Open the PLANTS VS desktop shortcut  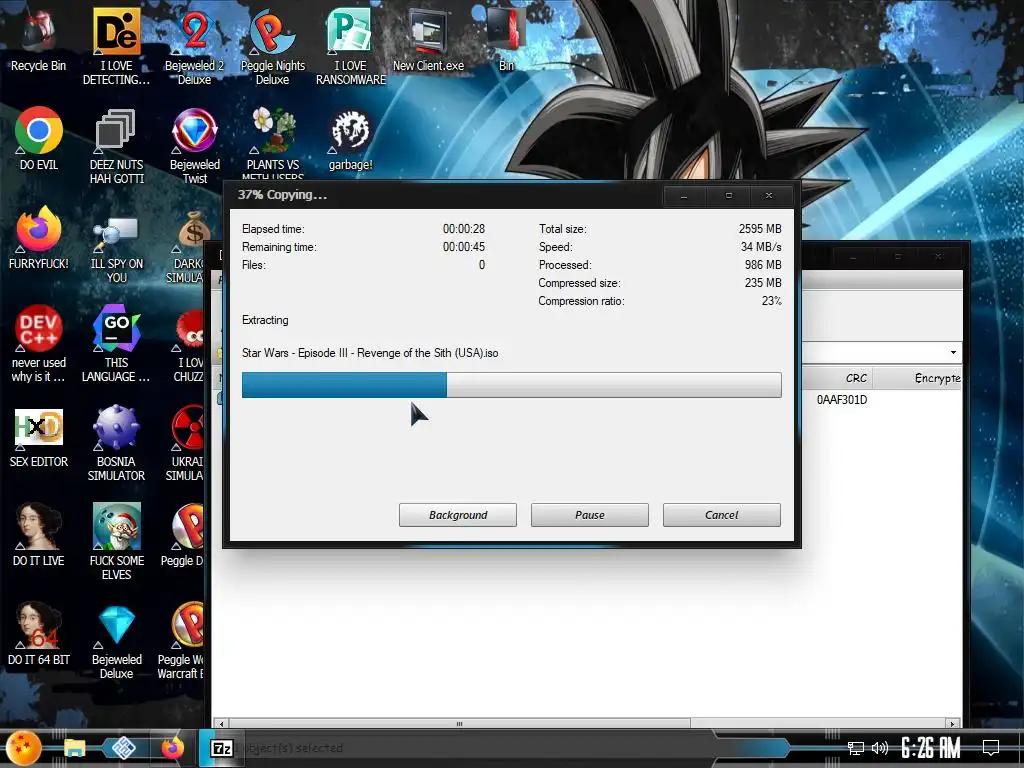point(273,142)
